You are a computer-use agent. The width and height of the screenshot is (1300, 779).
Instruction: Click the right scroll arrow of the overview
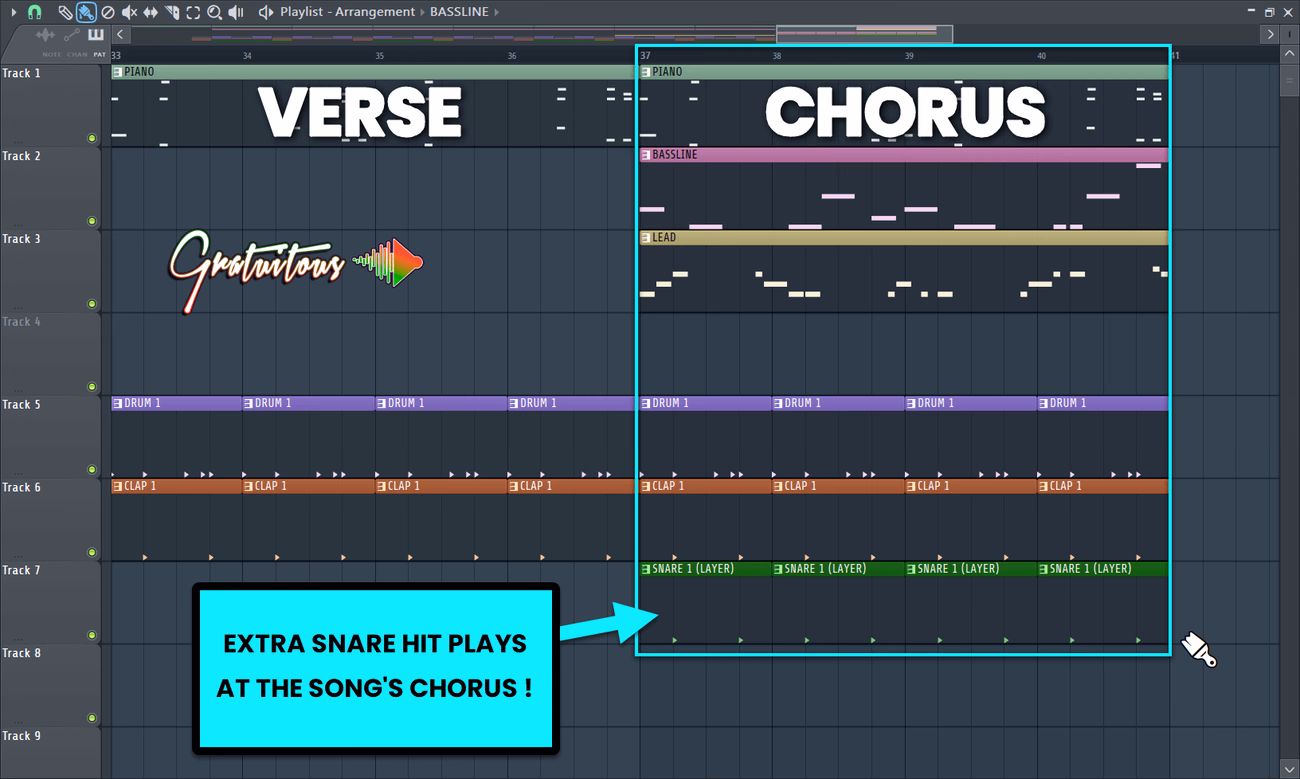(x=1270, y=34)
